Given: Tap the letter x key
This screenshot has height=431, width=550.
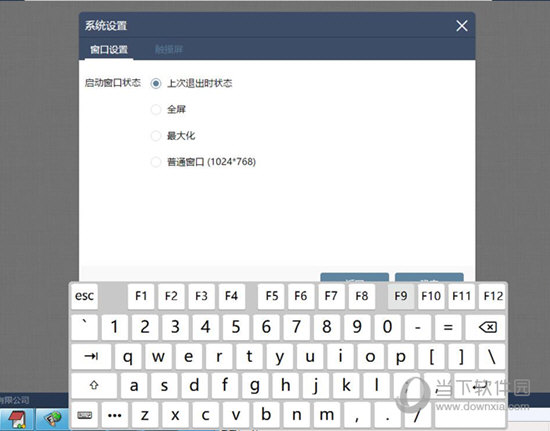Looking at the screenshot, I should 175,415.
